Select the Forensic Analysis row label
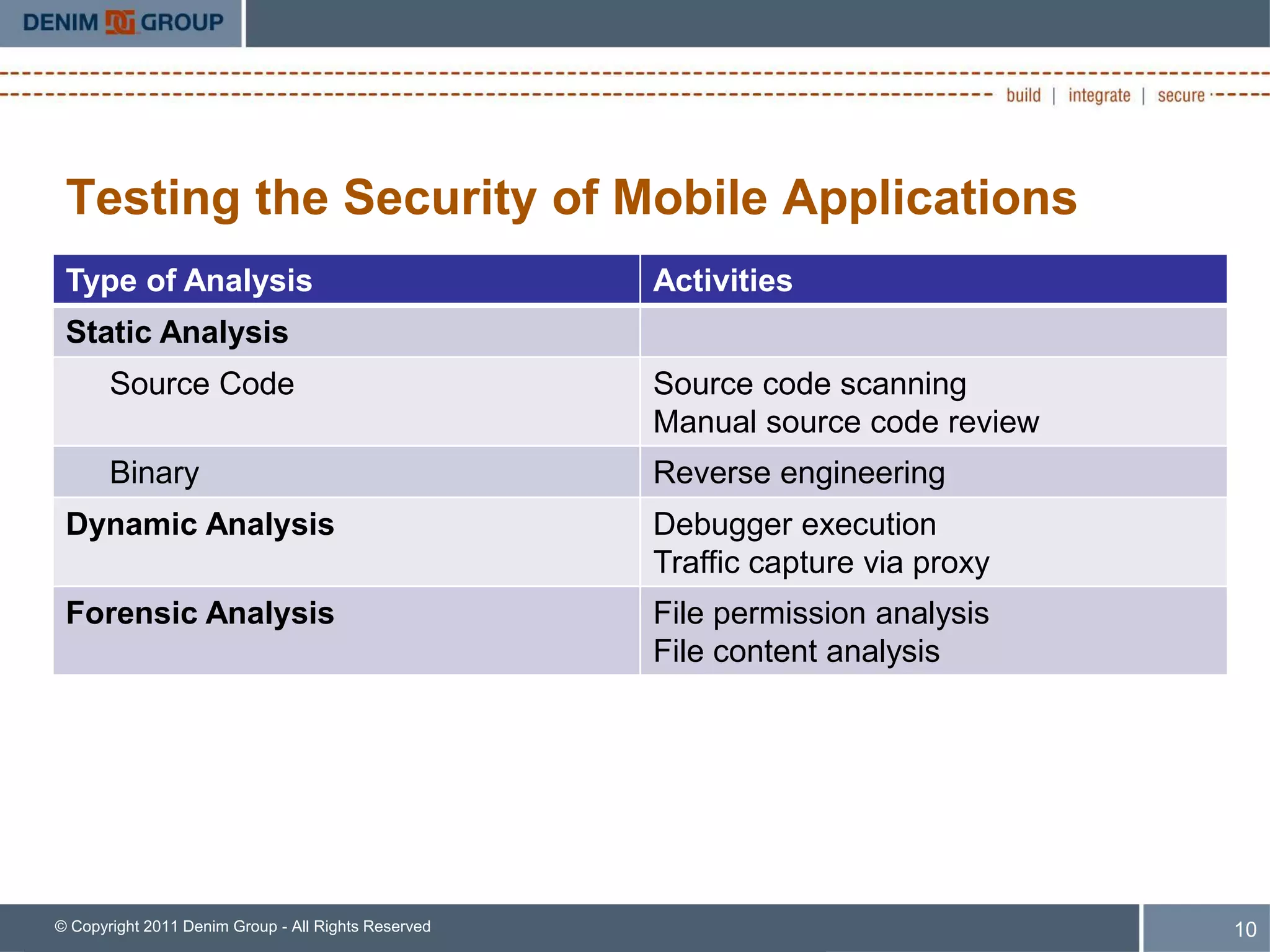The height and width of the screenshot is (952, 1270). click(x=200, y=613)
